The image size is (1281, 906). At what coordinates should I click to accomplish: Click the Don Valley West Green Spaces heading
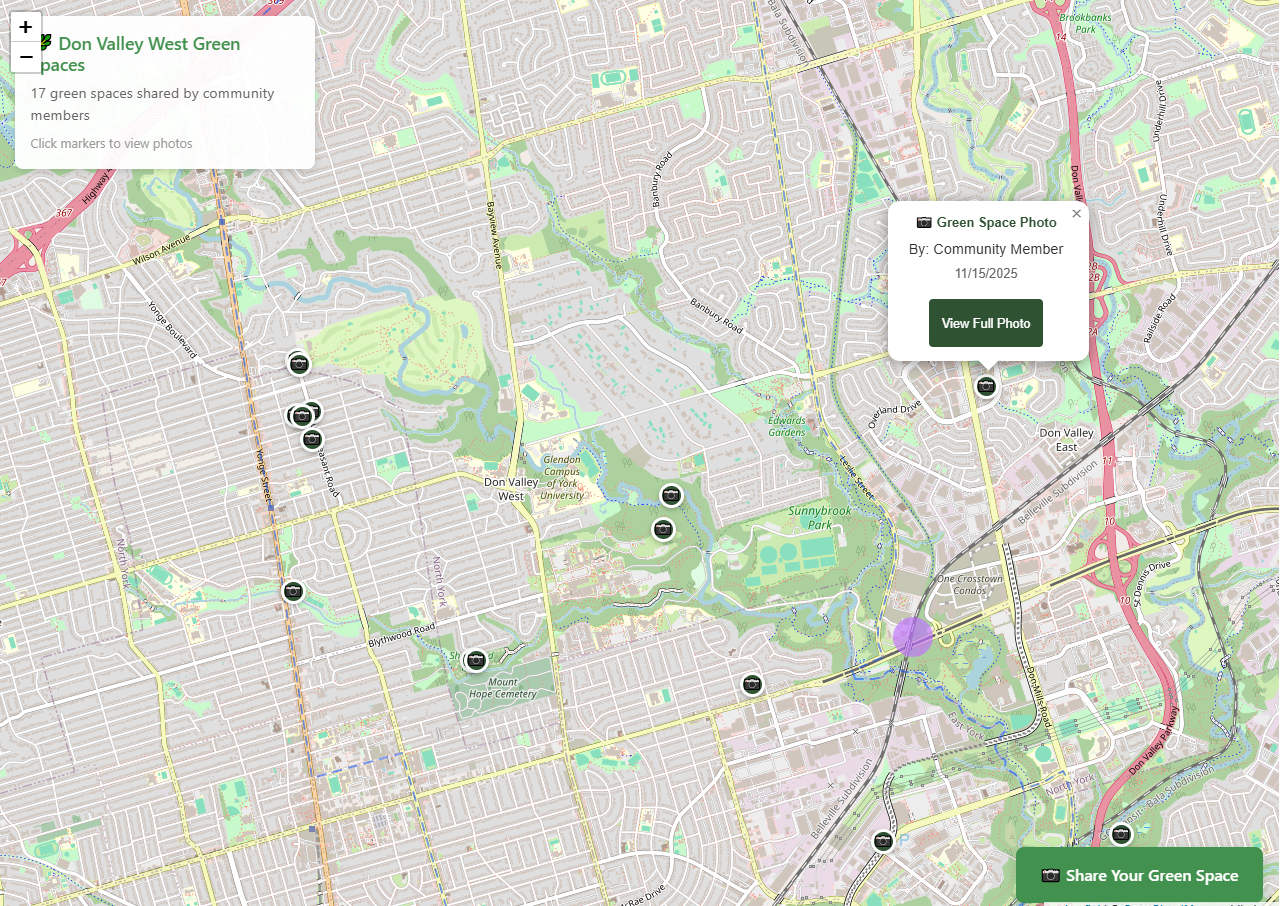pyautogui.click(x=148, y=54)
